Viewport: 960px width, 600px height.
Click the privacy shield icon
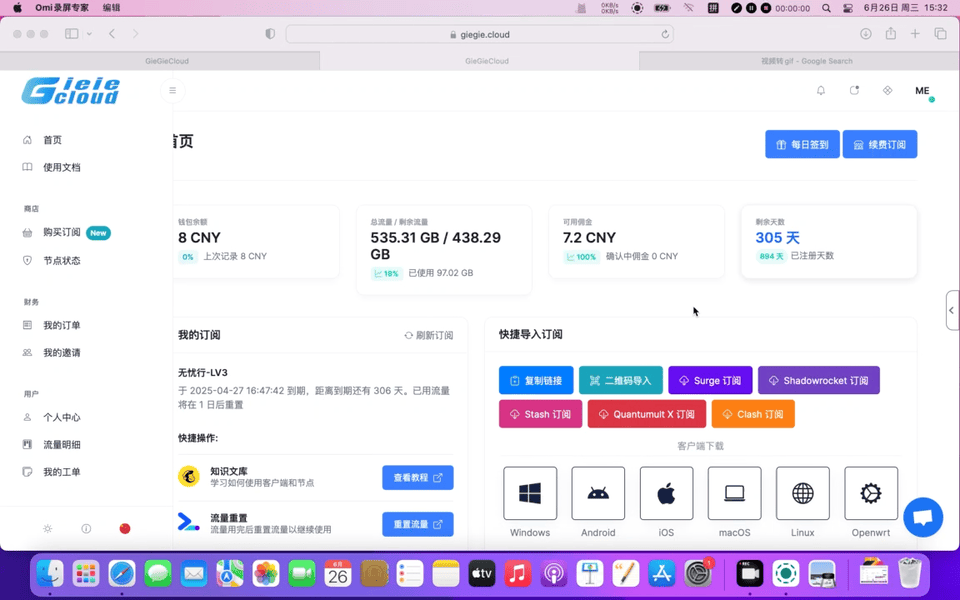(270, 34)
